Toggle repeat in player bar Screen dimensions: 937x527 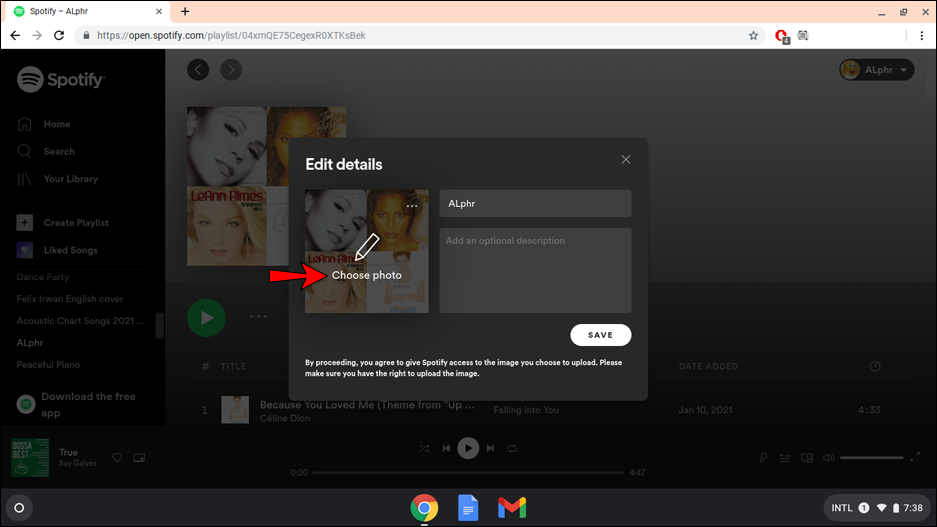[x=512, y=448]
